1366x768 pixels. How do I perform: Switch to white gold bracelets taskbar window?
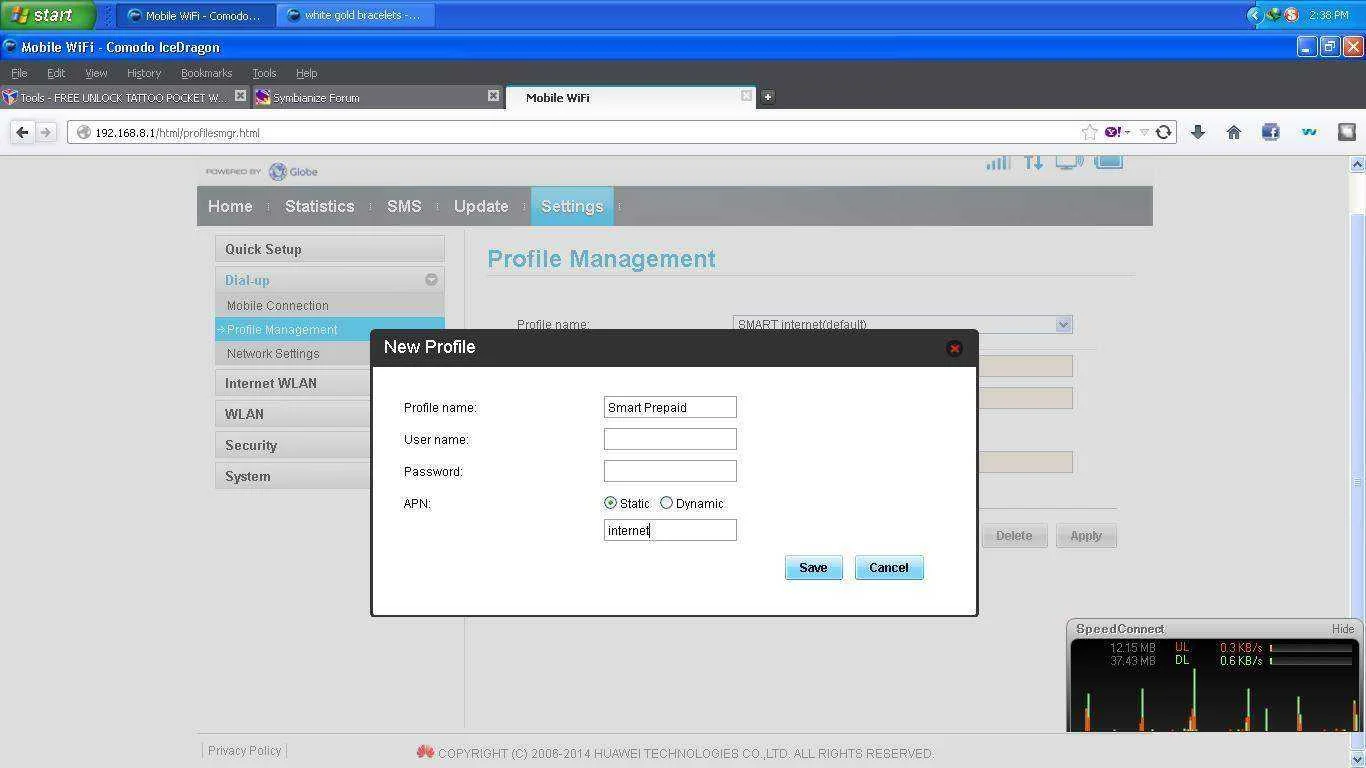pyautogui.click(x=354, y=15)
